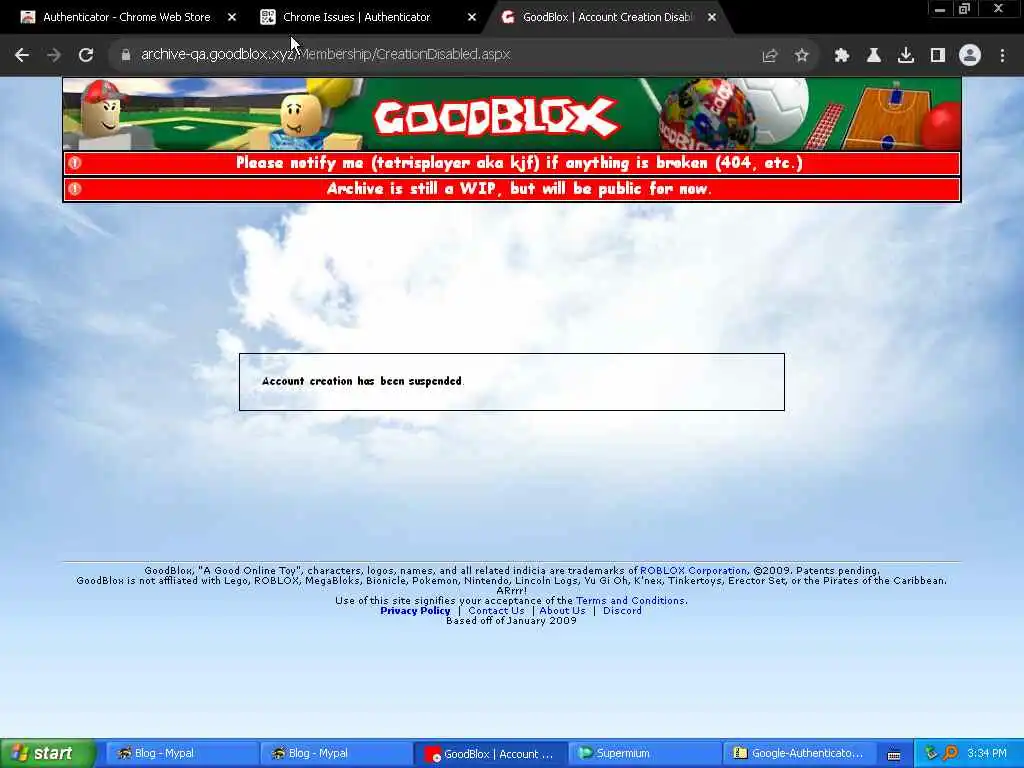
Task: Reload the page with the refresh icon
Action: [86, 56]
